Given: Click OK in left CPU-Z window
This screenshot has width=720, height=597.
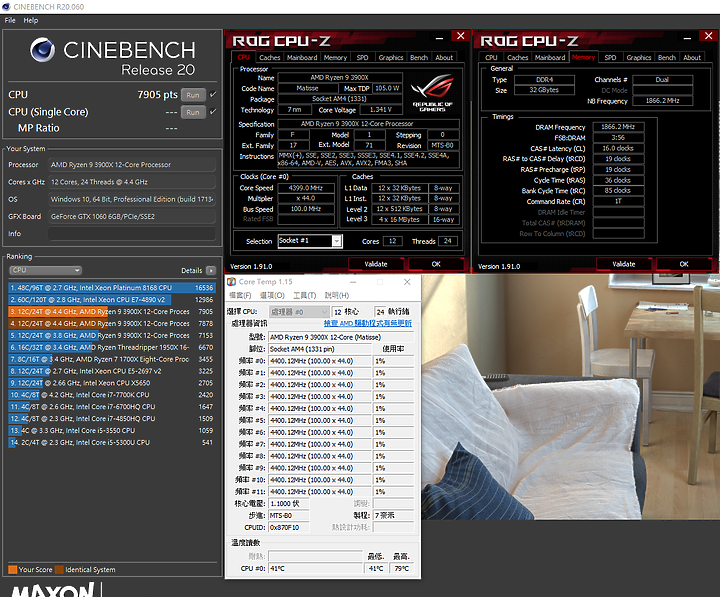Looking at the screenshot, I should (x=436, y=265).
